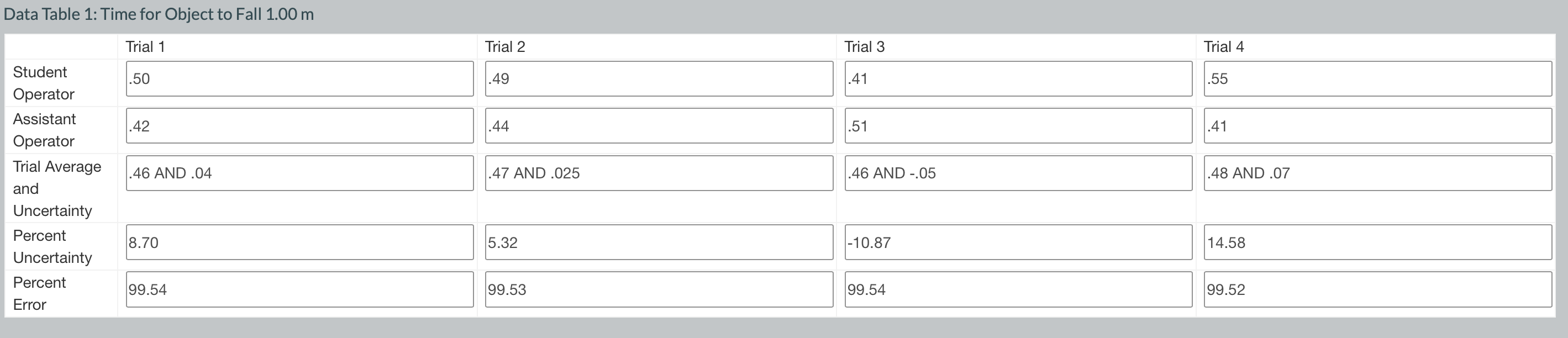Viewport: 1568px width, 338px height.
Task: Select the Trial 2 uncertainty field showing .47 AND .025
Action: (x=659, y=173)
